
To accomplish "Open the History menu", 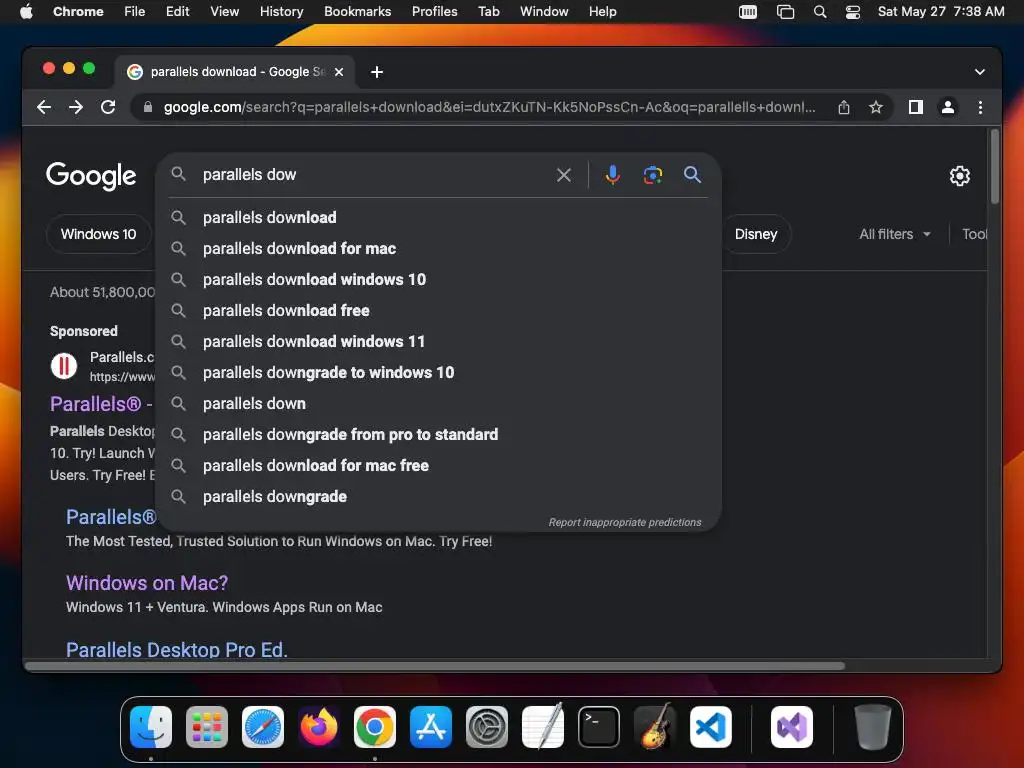I will pyautogui.click(x=281, y=12).
